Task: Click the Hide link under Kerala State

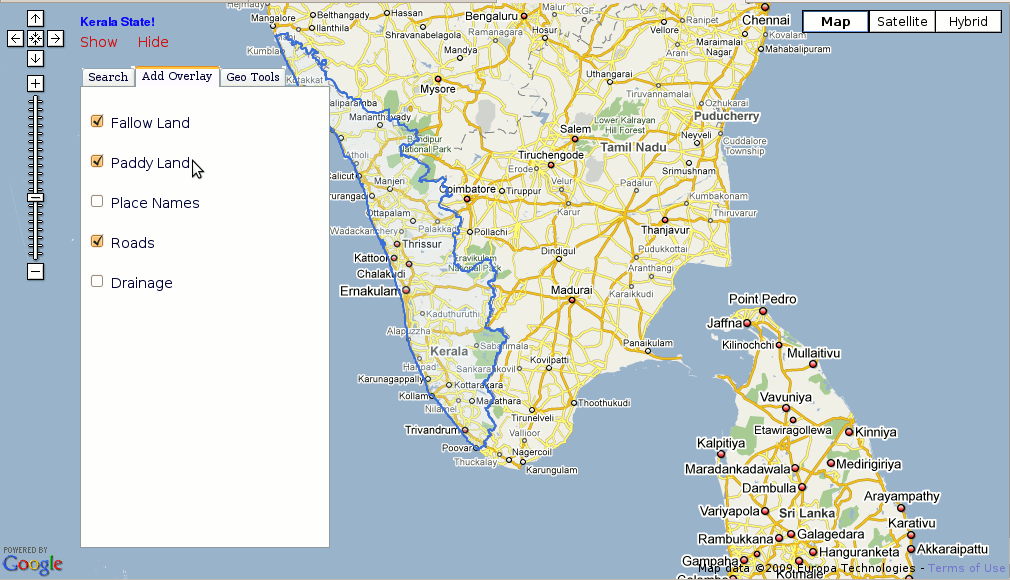Action: 152,42
